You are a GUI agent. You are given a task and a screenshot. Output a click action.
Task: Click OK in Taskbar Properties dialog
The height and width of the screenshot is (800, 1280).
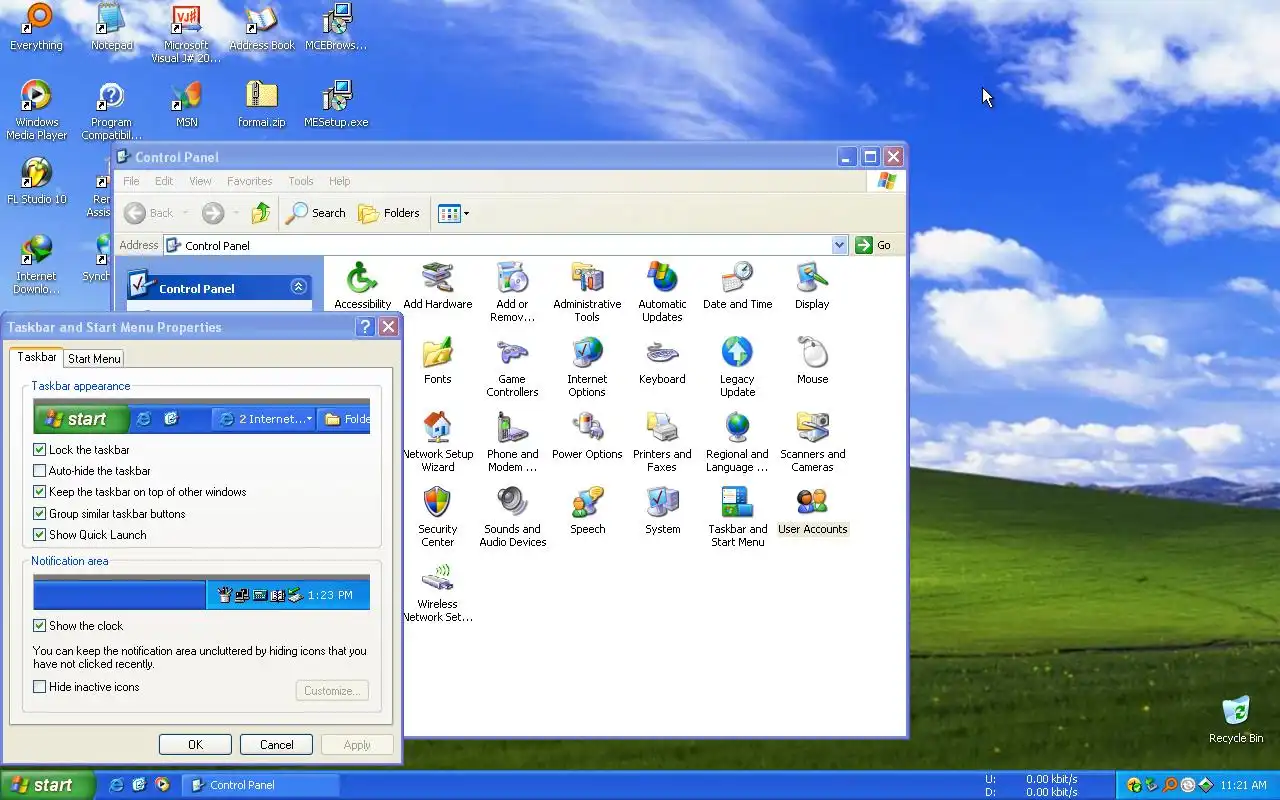point(195,745)
